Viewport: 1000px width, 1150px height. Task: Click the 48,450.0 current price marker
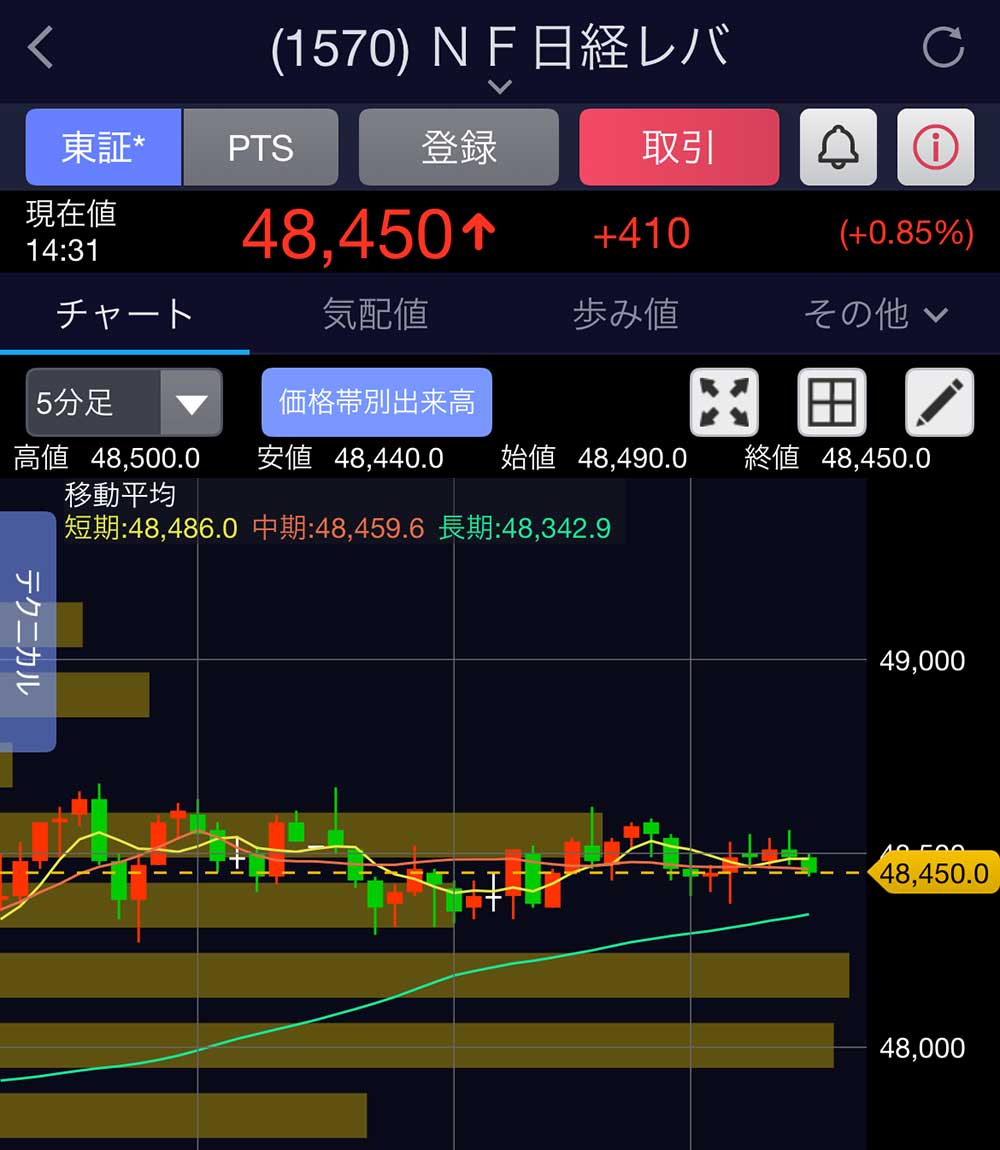tap(934, 873)
